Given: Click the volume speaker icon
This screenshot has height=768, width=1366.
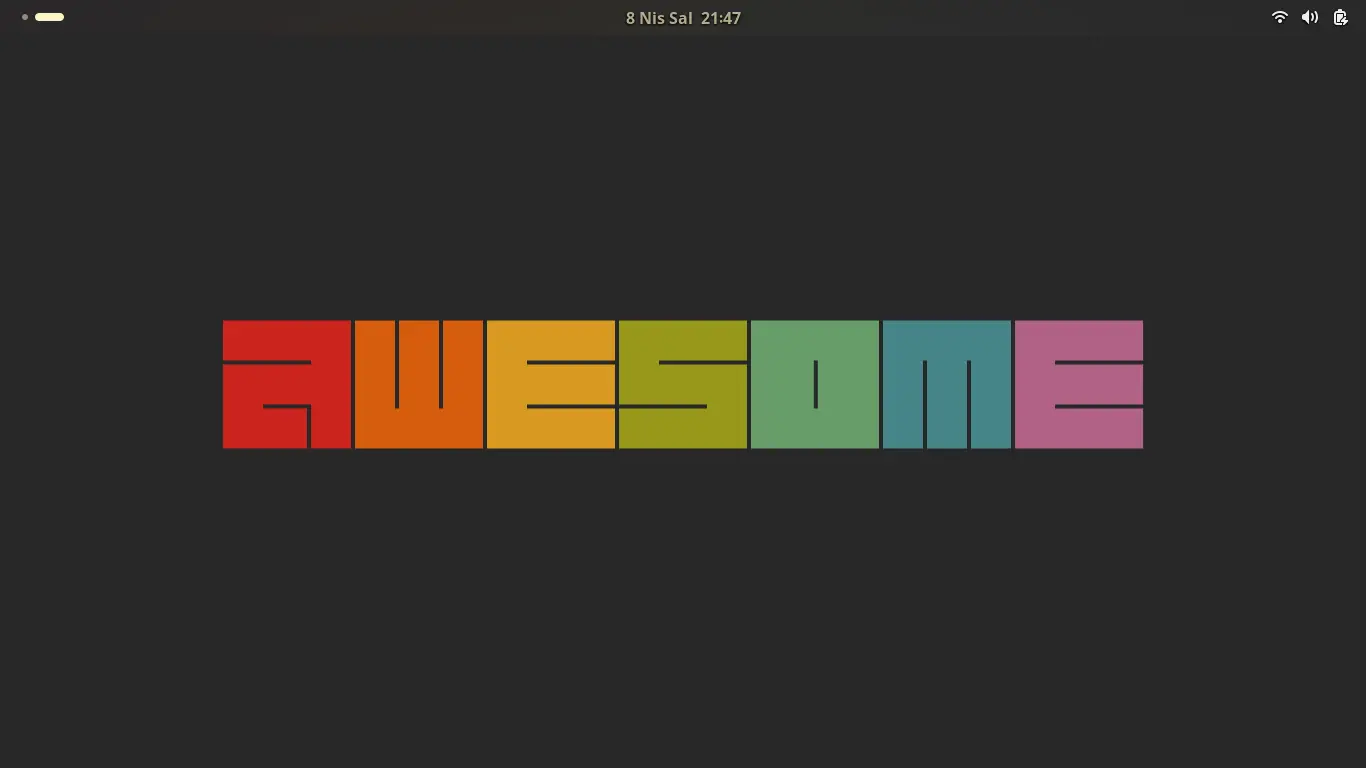Looking at the screenshot, I should (x=1309, y=17).
